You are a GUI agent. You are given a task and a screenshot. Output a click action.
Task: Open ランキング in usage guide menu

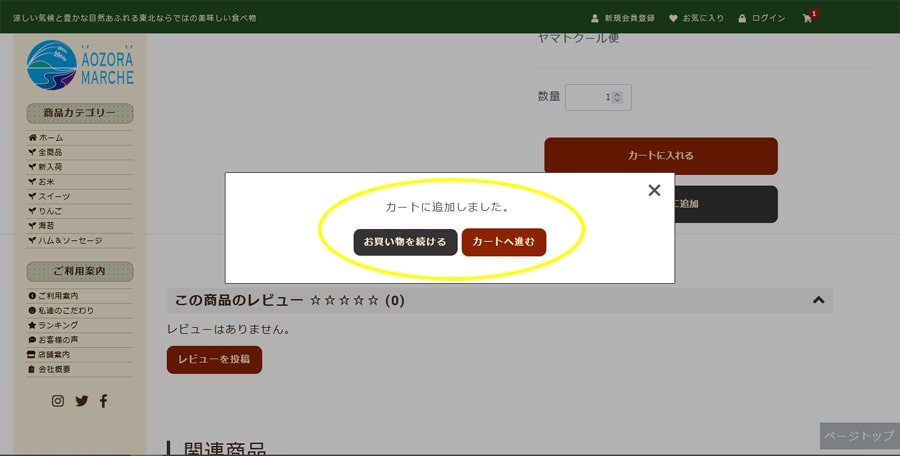(x=58, y=325)
